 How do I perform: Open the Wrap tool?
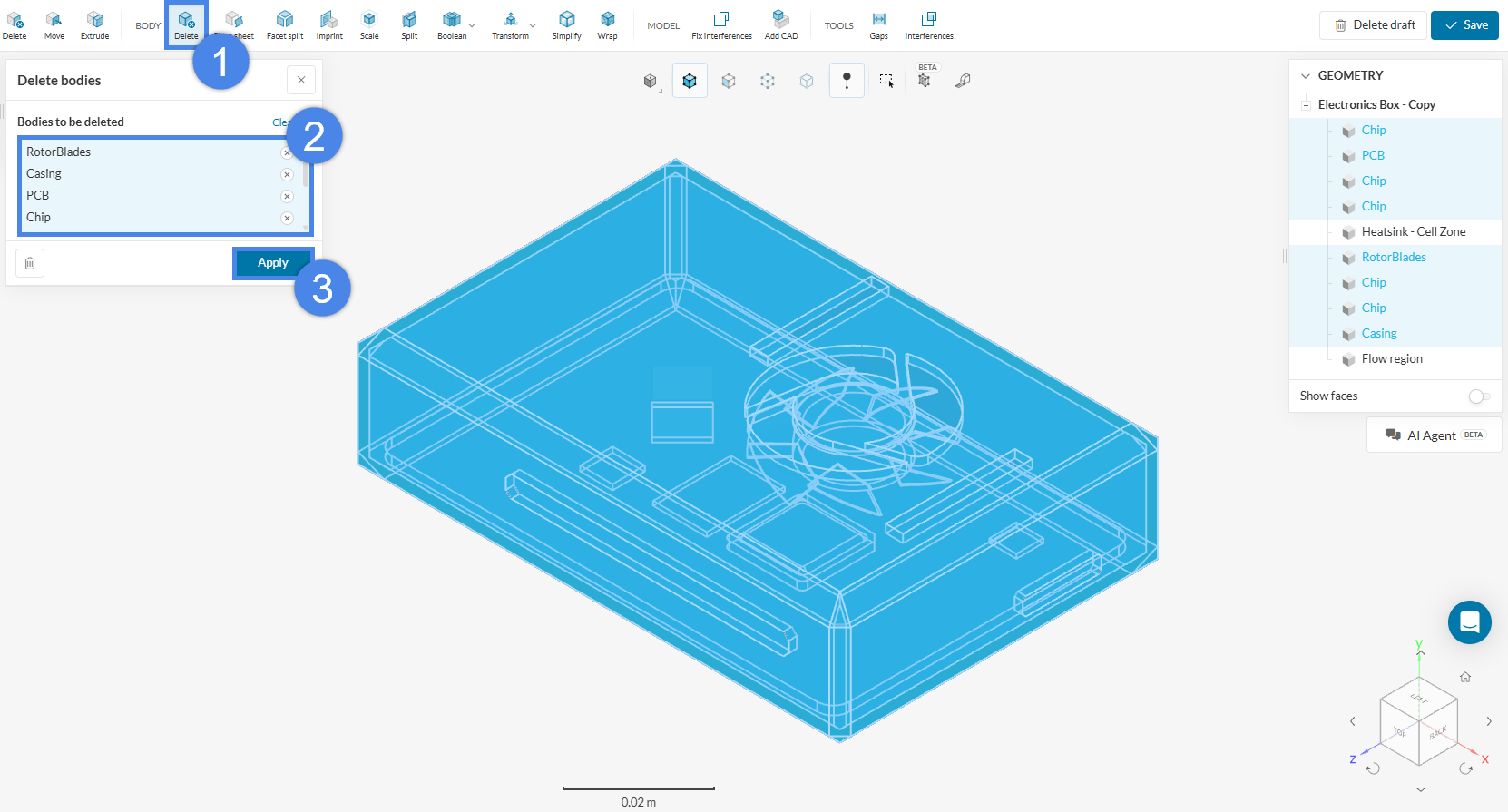point(607,24)
